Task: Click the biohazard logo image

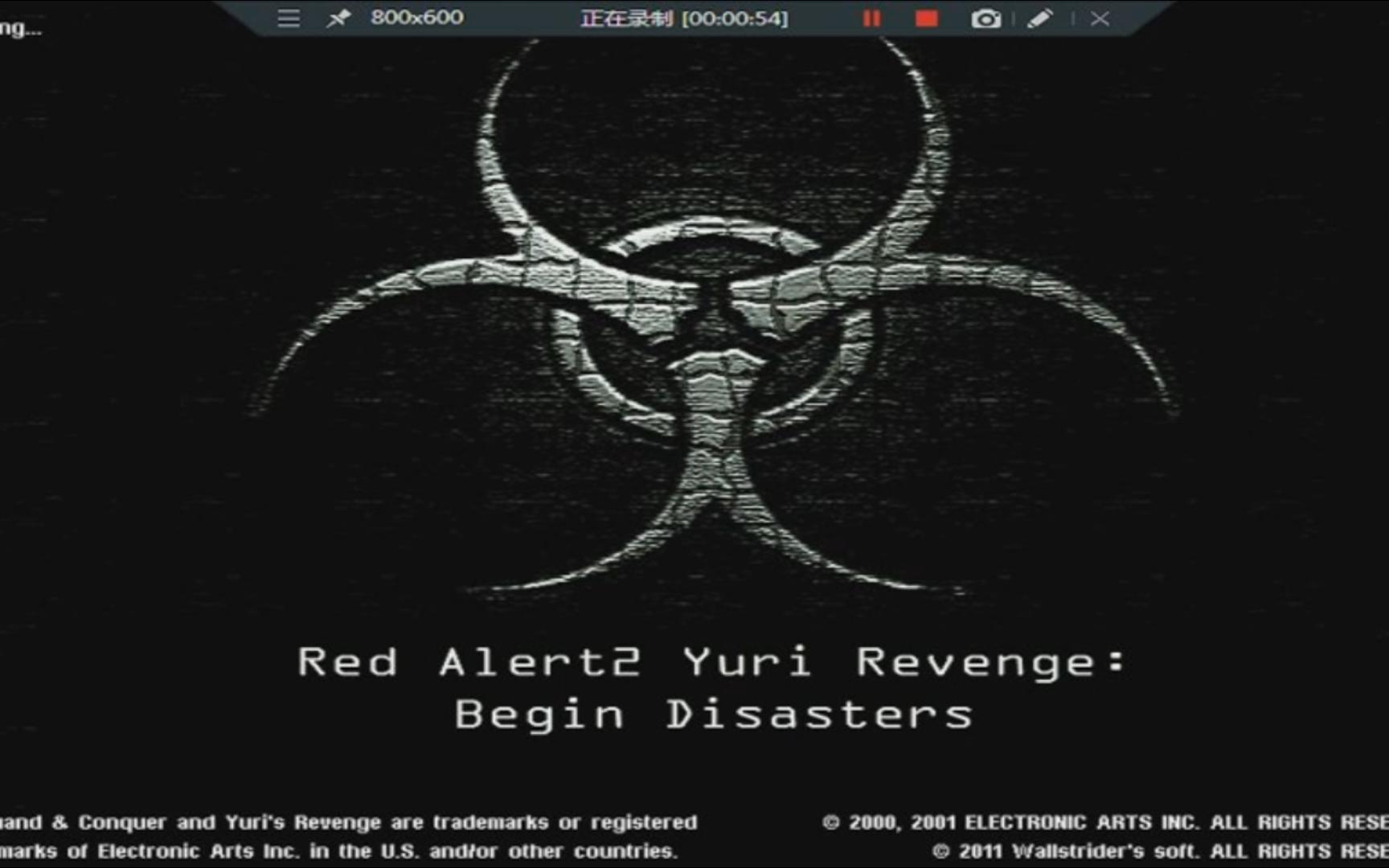Action: (x=715, y=317)
